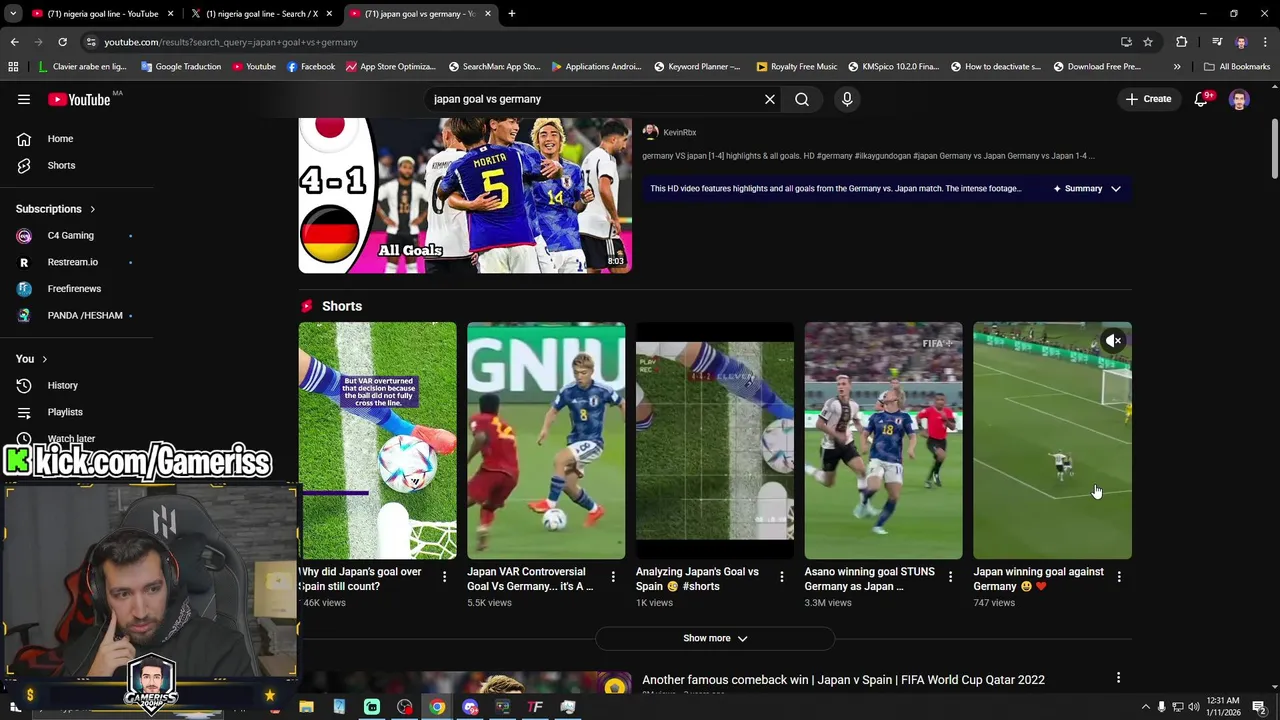Open Another famous comeback win video title
Screen dimensions: 1280x720
click(843, 680)
